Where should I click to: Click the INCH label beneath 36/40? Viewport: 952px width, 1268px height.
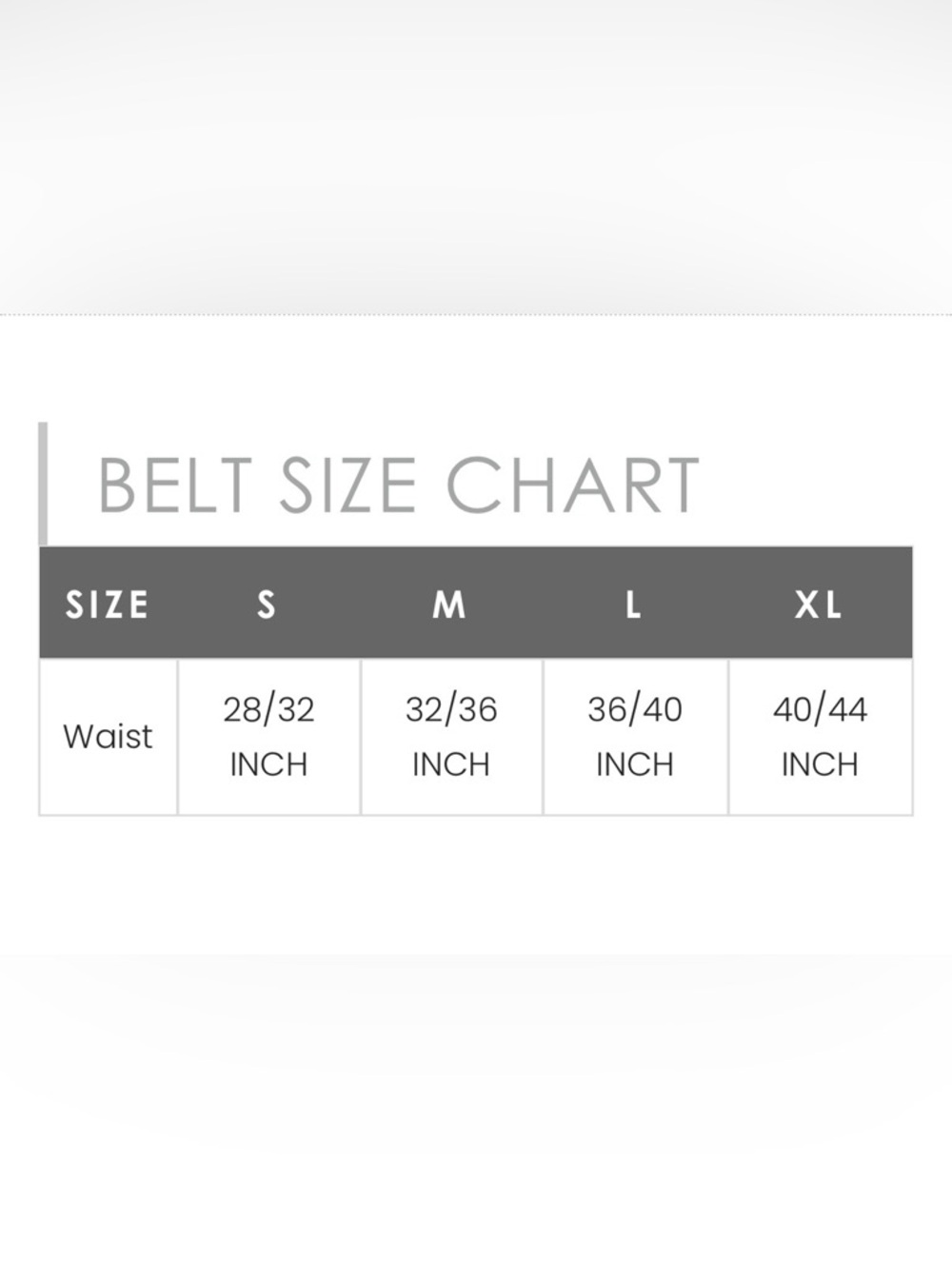coord(635,764)
